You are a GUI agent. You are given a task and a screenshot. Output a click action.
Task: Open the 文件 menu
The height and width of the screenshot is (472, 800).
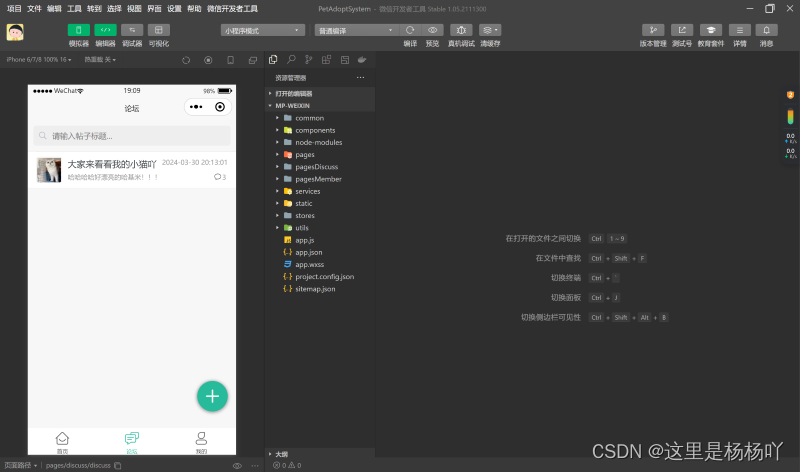[x=34, y=9]
